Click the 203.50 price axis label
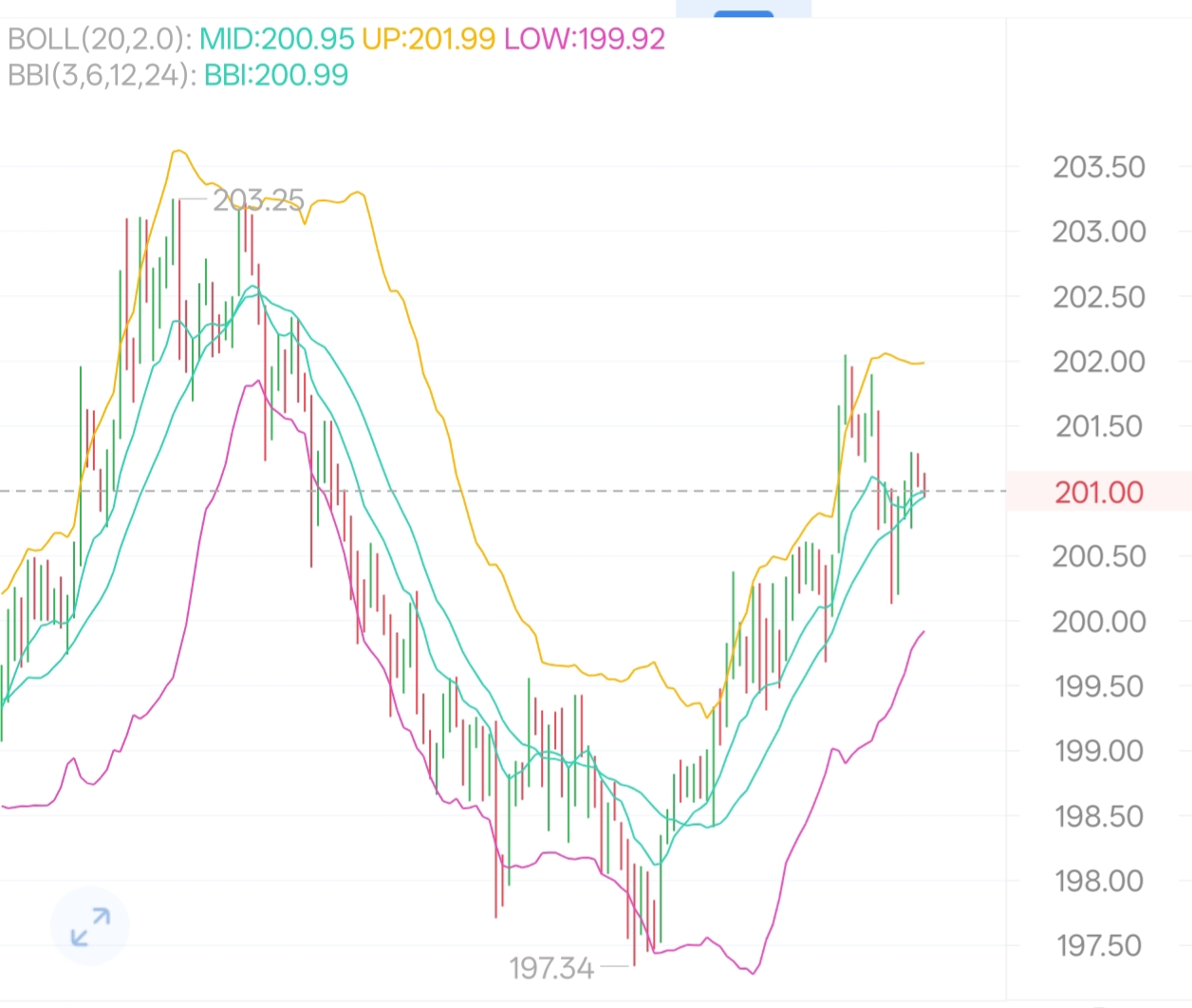The width and height of the screenshot is (1192, 1008). tap(1099, 167)
